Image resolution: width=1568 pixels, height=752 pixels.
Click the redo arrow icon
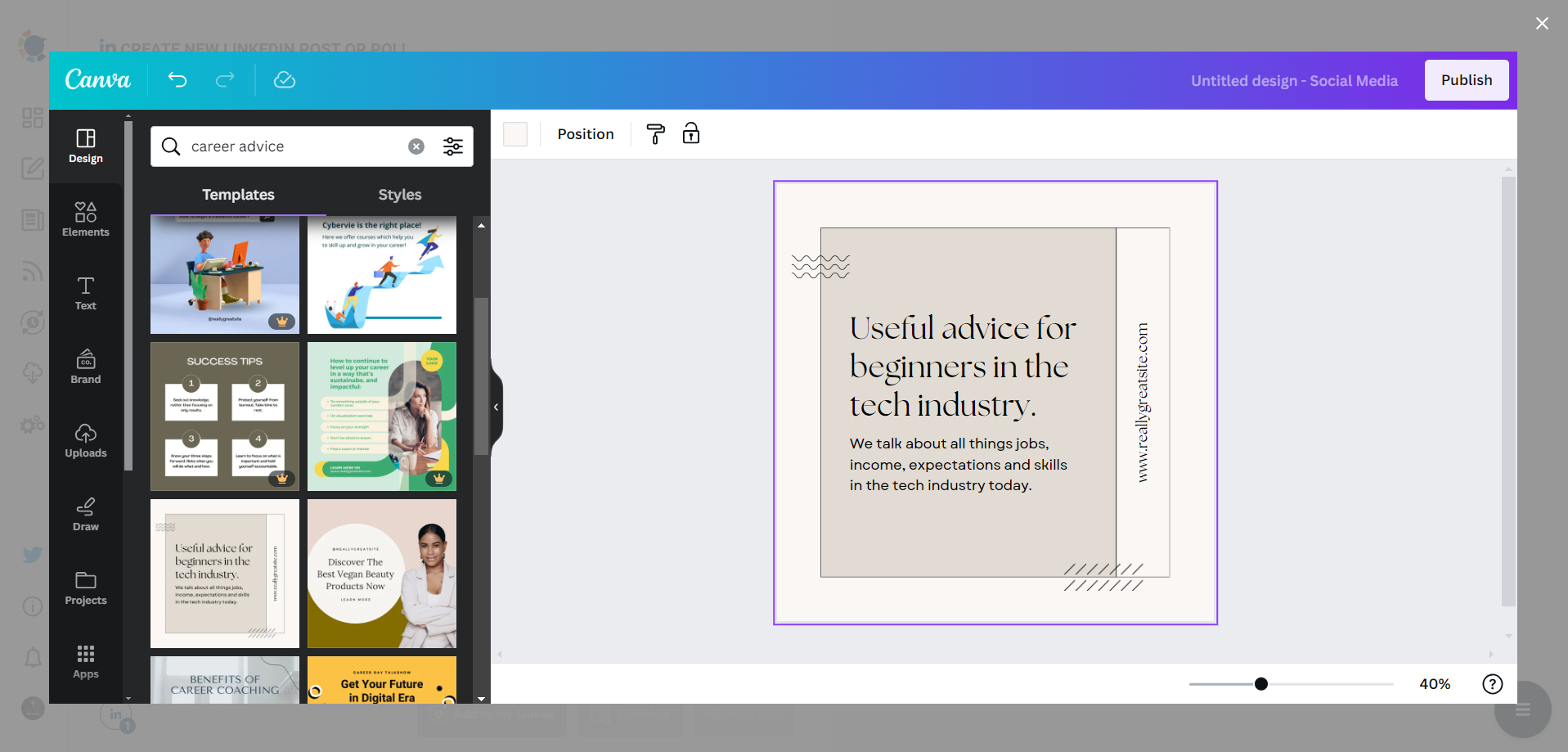tap(224, 79)
